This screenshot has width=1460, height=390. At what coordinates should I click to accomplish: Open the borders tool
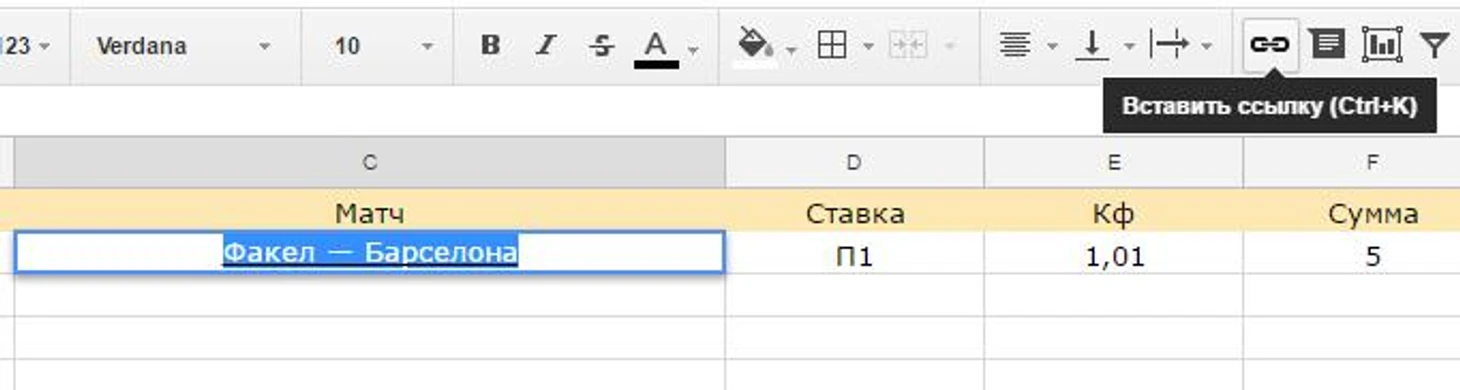point(832,45)
